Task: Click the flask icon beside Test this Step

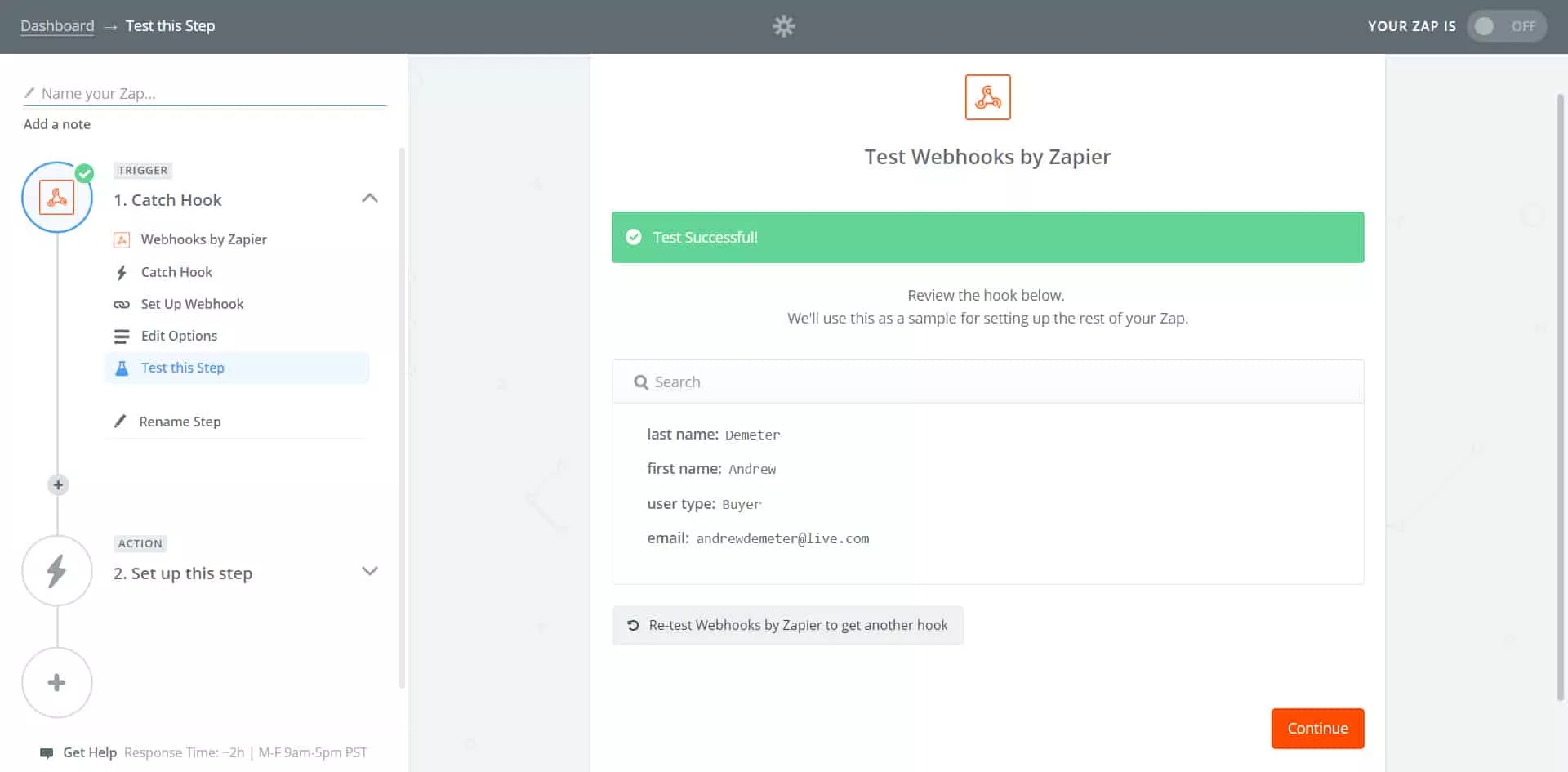Action: pos(122,368)
